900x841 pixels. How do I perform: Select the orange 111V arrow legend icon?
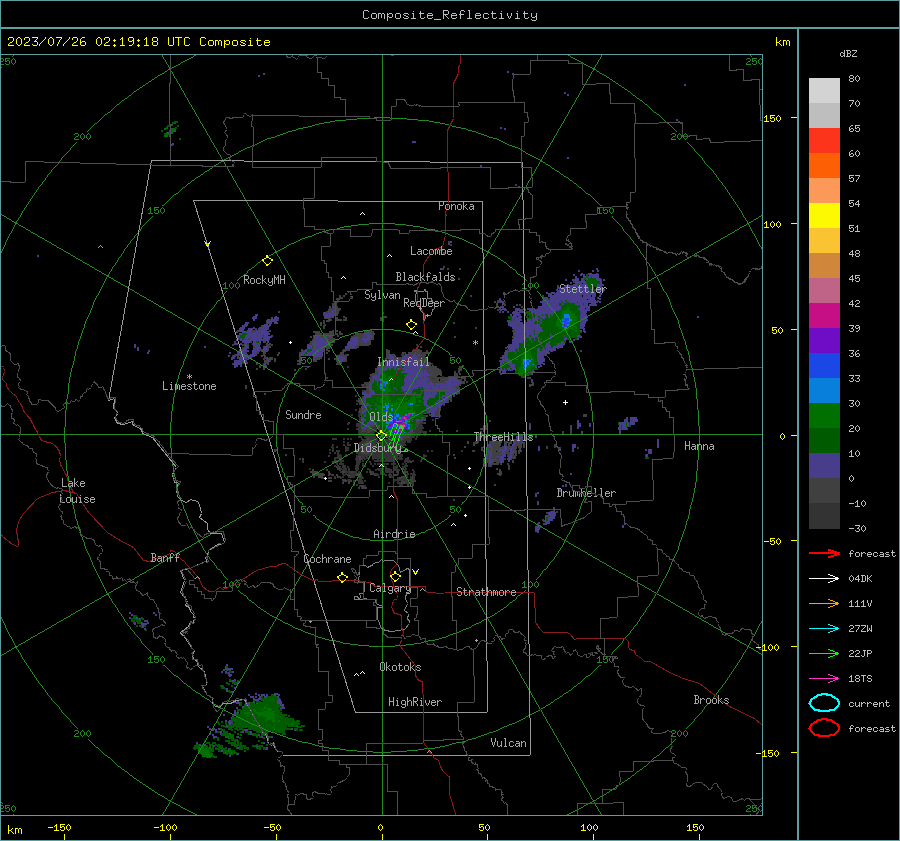[824, 603]
